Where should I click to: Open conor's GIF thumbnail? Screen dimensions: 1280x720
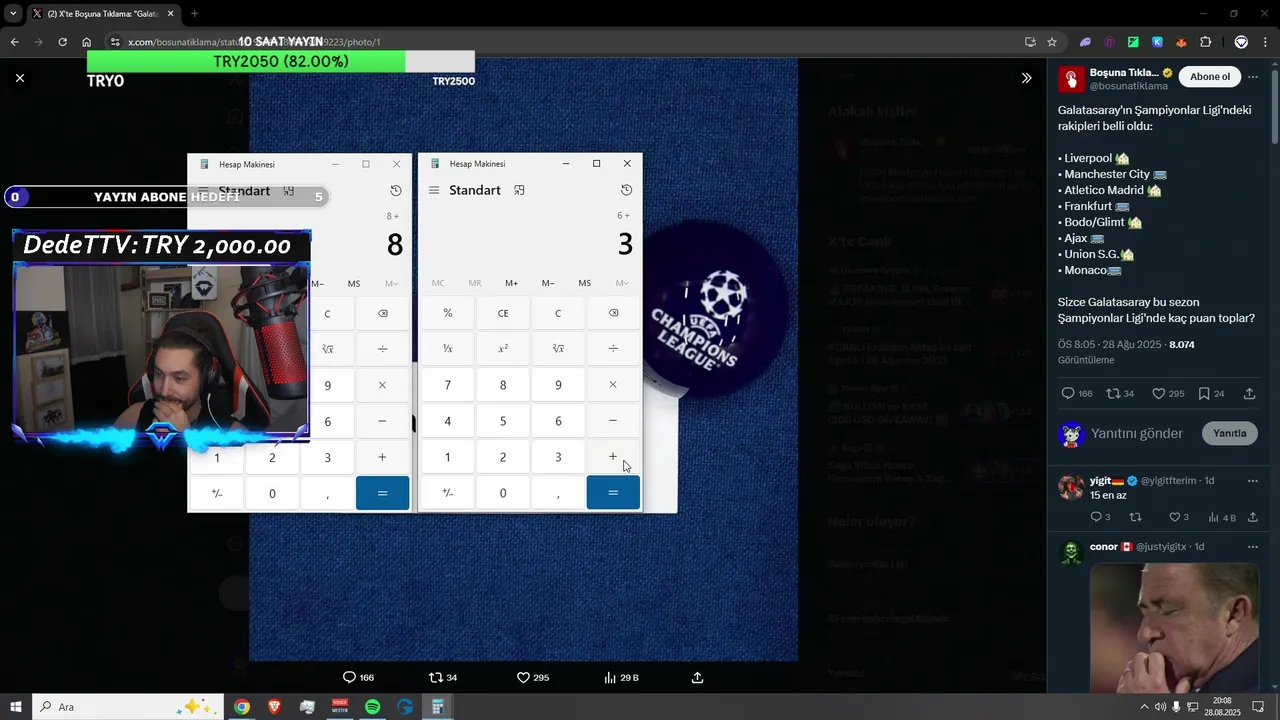1174,628
